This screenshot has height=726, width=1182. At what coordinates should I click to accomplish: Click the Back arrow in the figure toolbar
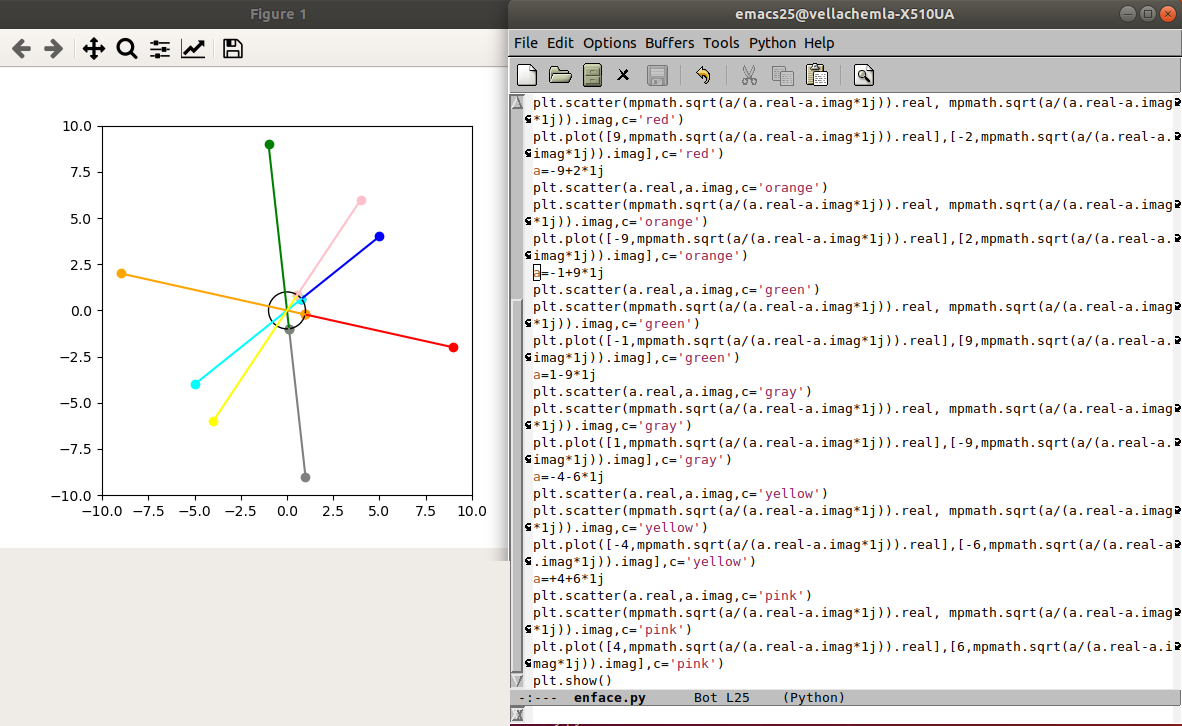21,49
